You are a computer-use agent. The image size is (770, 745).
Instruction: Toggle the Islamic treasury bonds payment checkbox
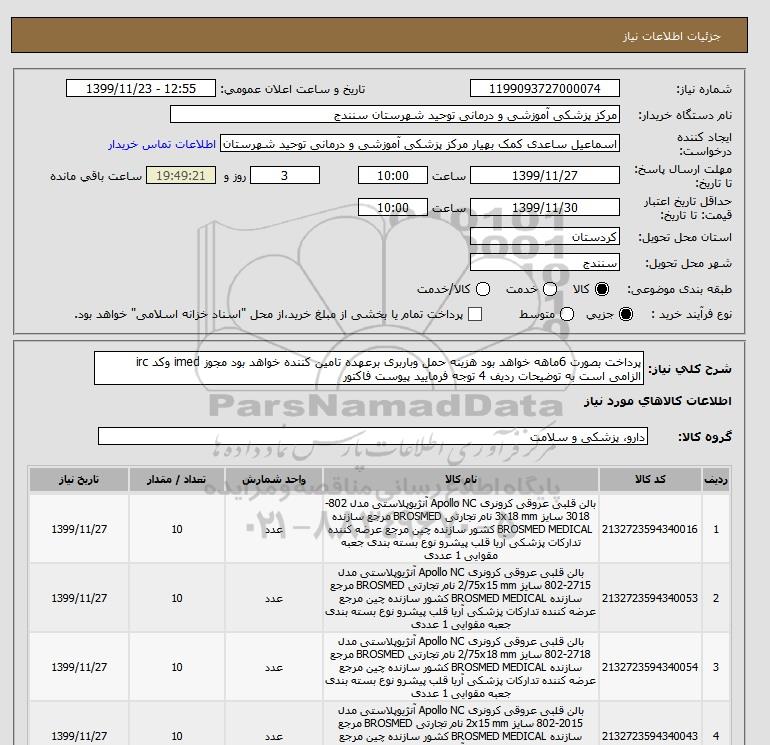point(475,314)
